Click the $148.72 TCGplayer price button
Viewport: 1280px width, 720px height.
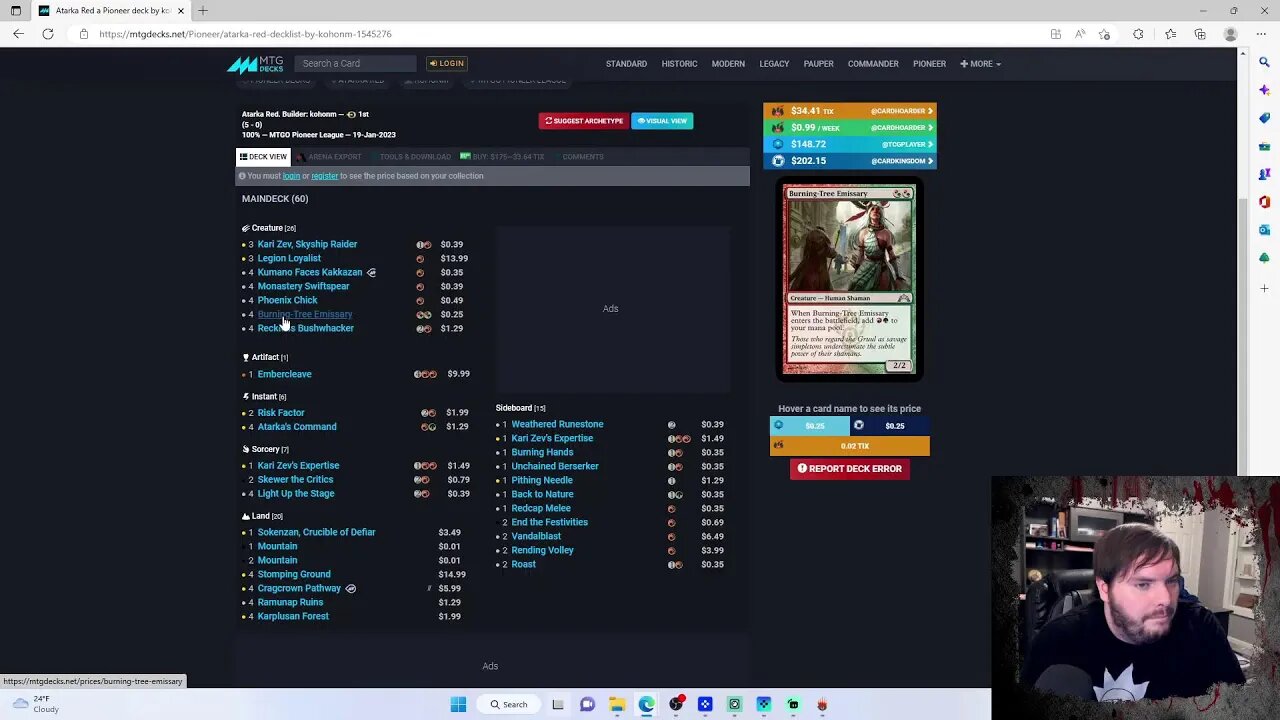(850, 144)
